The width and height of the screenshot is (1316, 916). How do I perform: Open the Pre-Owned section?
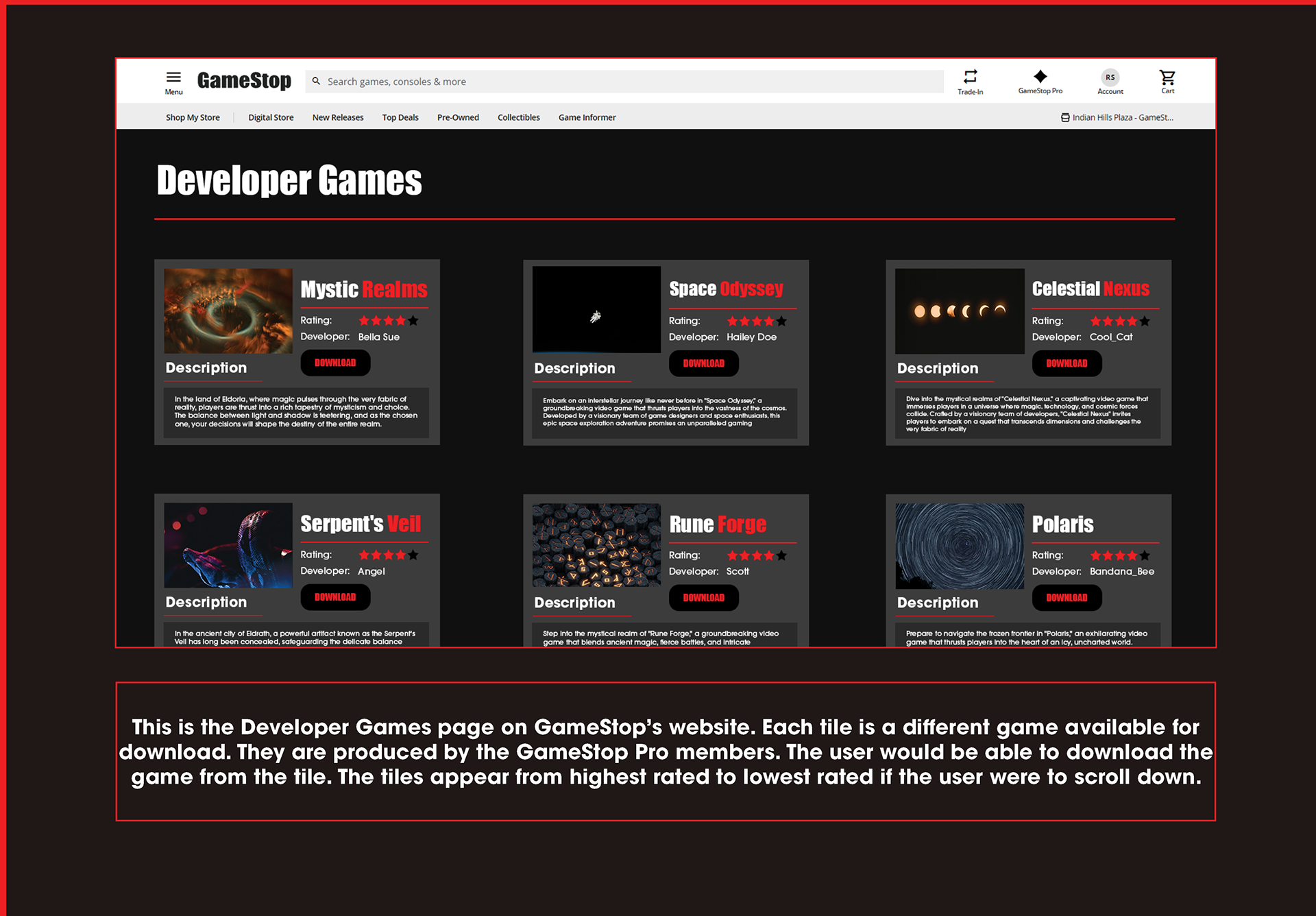tap(458, 117)
